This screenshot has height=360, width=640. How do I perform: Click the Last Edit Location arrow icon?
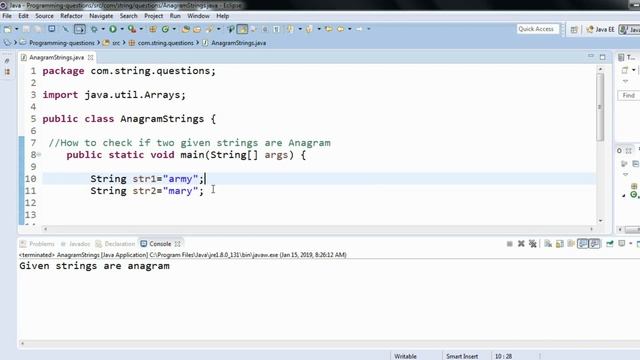coord(329,29)
